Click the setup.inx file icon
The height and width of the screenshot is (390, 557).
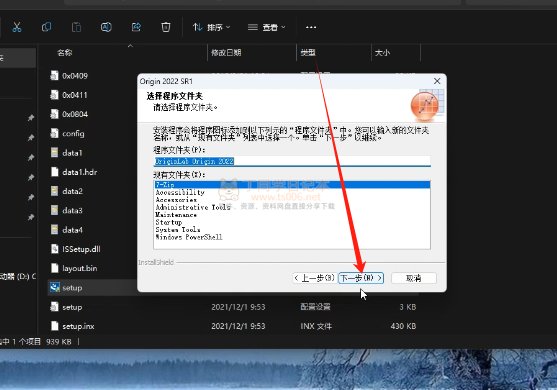(54, 326)
